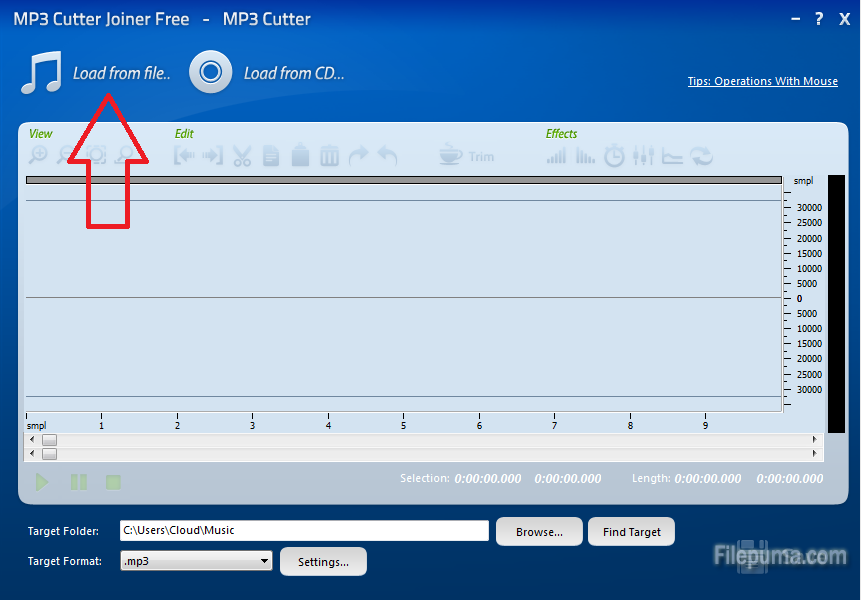861x600 pixels.
Task: Apply the Fade In effect
Action: tap(556, 155)
